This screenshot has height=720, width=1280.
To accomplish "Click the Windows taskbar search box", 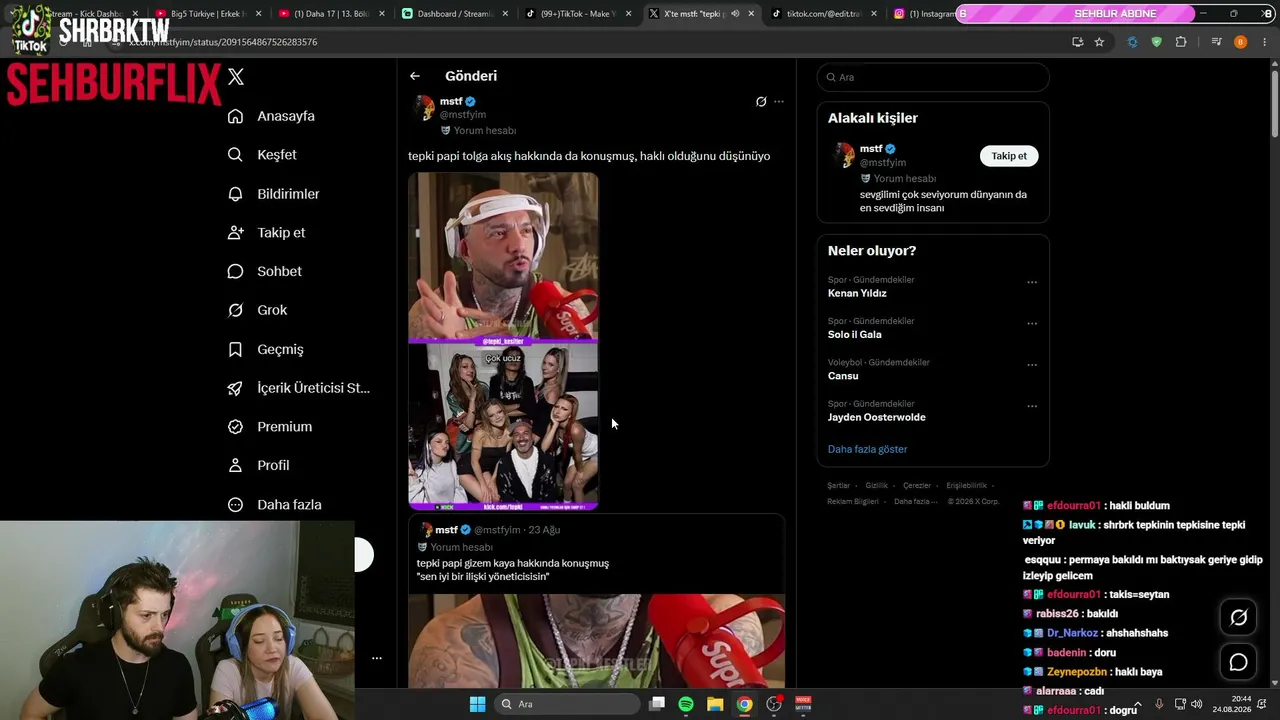I will 567,704.
